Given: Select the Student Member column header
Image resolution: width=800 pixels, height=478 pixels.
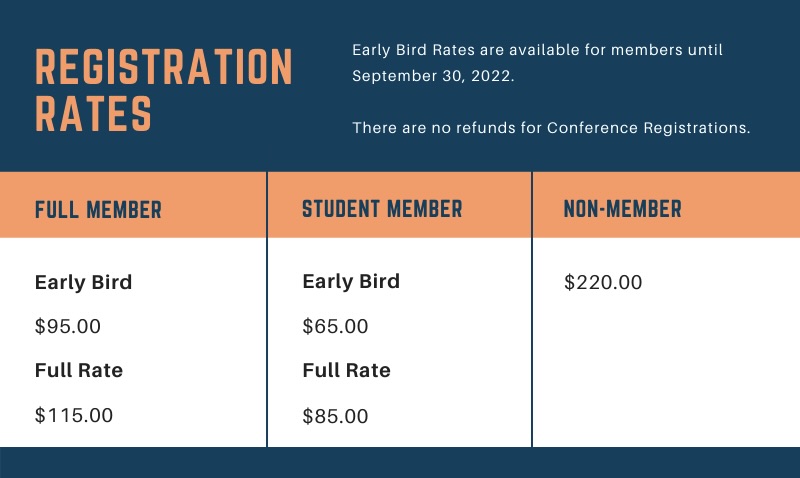Looking at the screenshot, I should [382, 209].
